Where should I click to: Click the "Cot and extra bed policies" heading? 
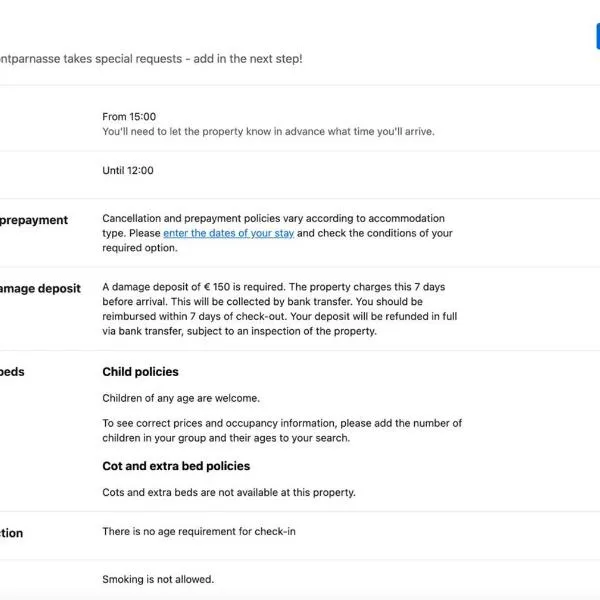coord(176,466)
